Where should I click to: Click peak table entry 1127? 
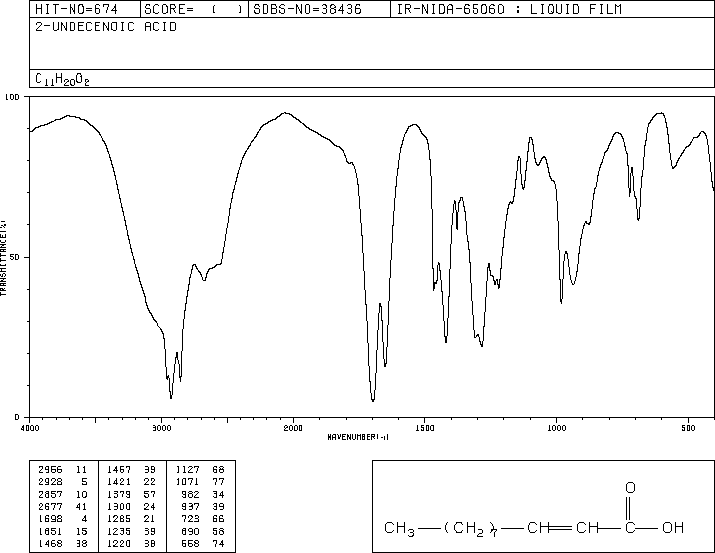coord(187,470)
